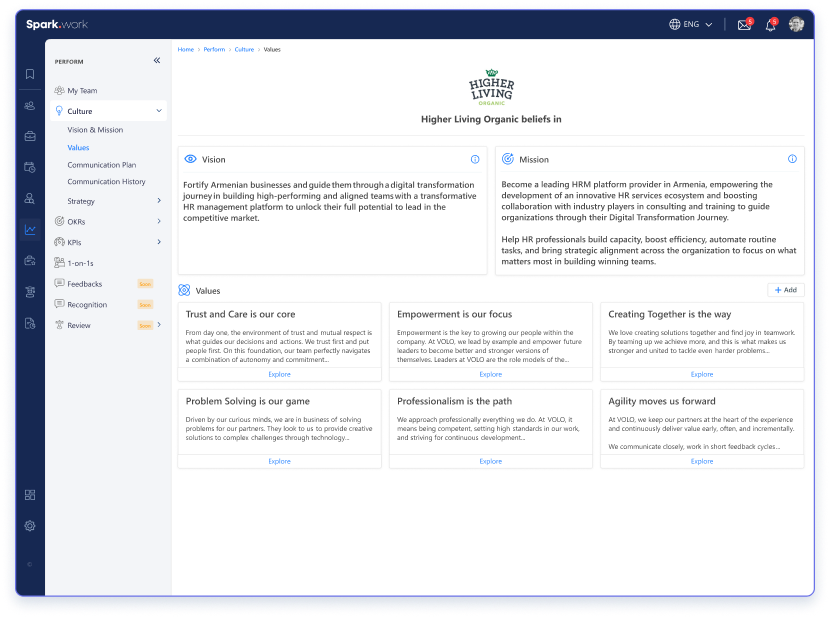Explore the Agility moves us forward value
This screenshot has width=830, height=618.
pyautogui.click(x=702, y=461)
